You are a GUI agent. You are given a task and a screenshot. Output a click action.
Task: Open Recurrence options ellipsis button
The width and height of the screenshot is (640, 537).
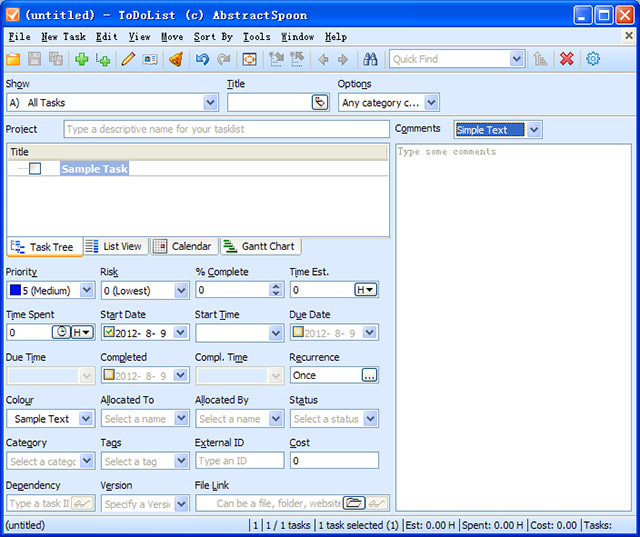tap(369, 375)
